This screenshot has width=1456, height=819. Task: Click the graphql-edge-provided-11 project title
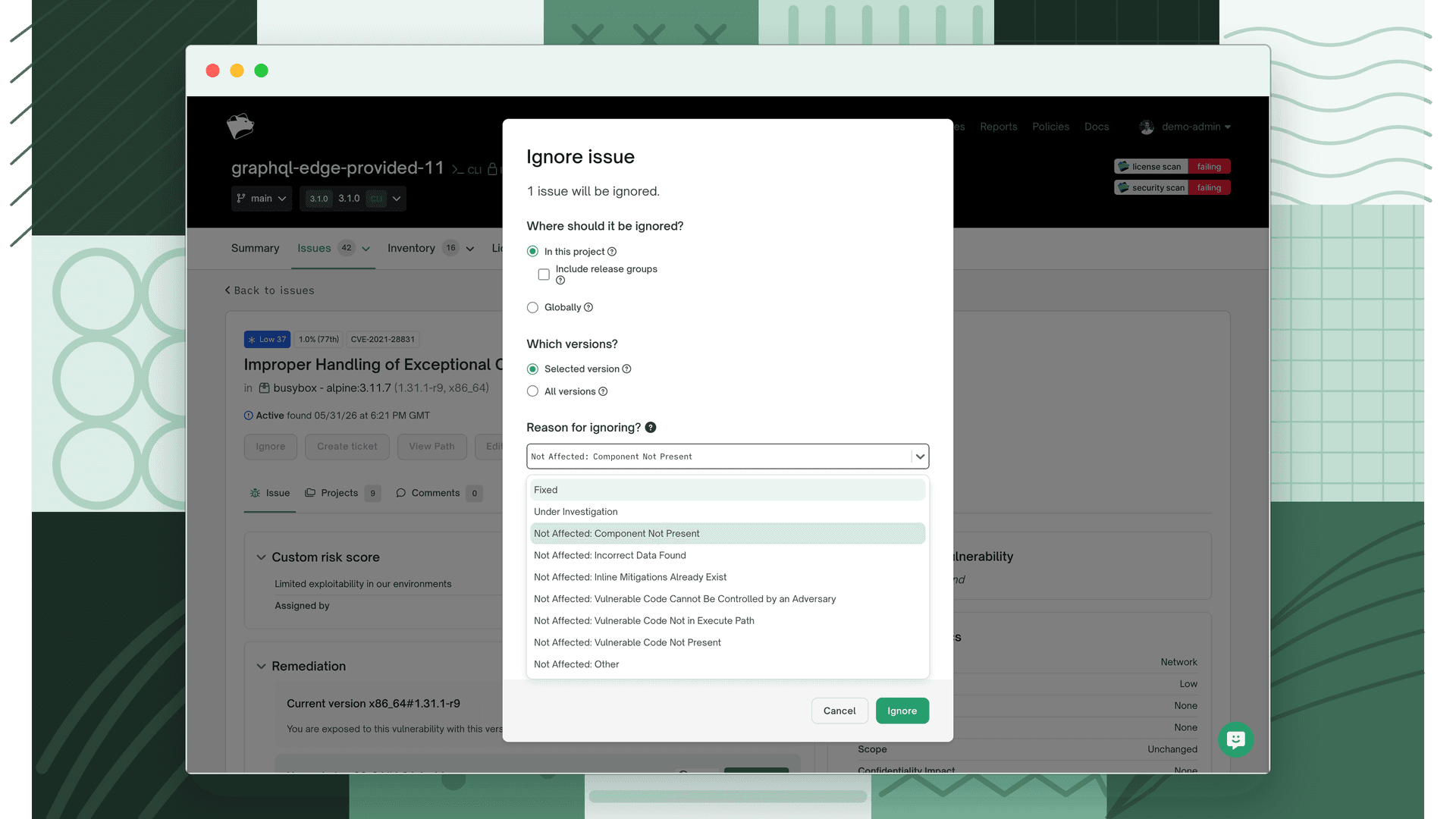[x=337, y=168]
